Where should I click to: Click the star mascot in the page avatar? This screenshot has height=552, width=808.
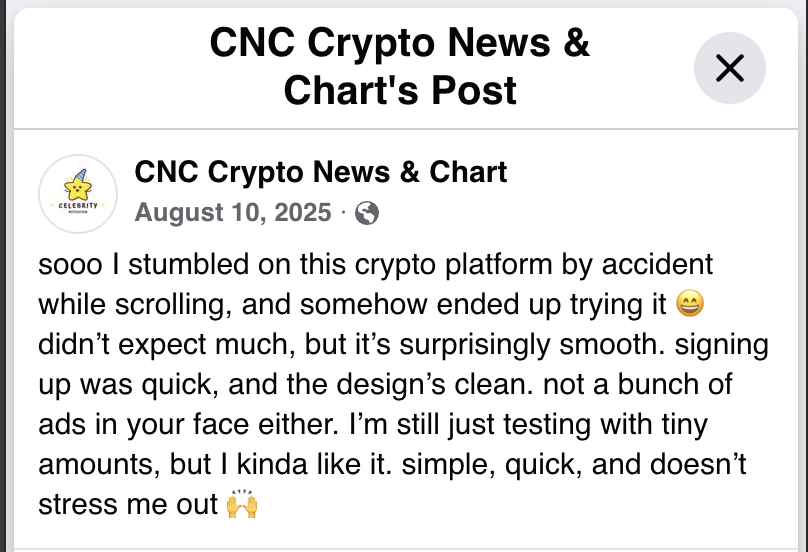tap(78, 186)
